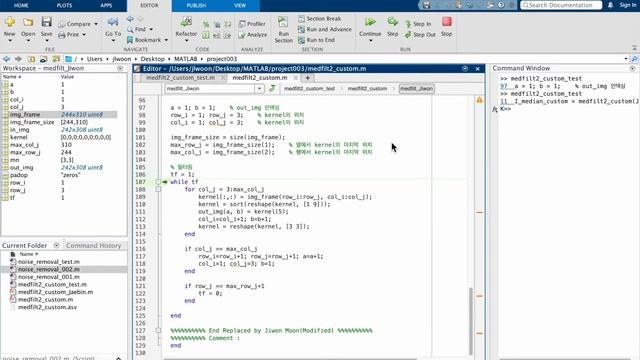
Task: Switch to the HOME ribbon tab
Action: 21,5
